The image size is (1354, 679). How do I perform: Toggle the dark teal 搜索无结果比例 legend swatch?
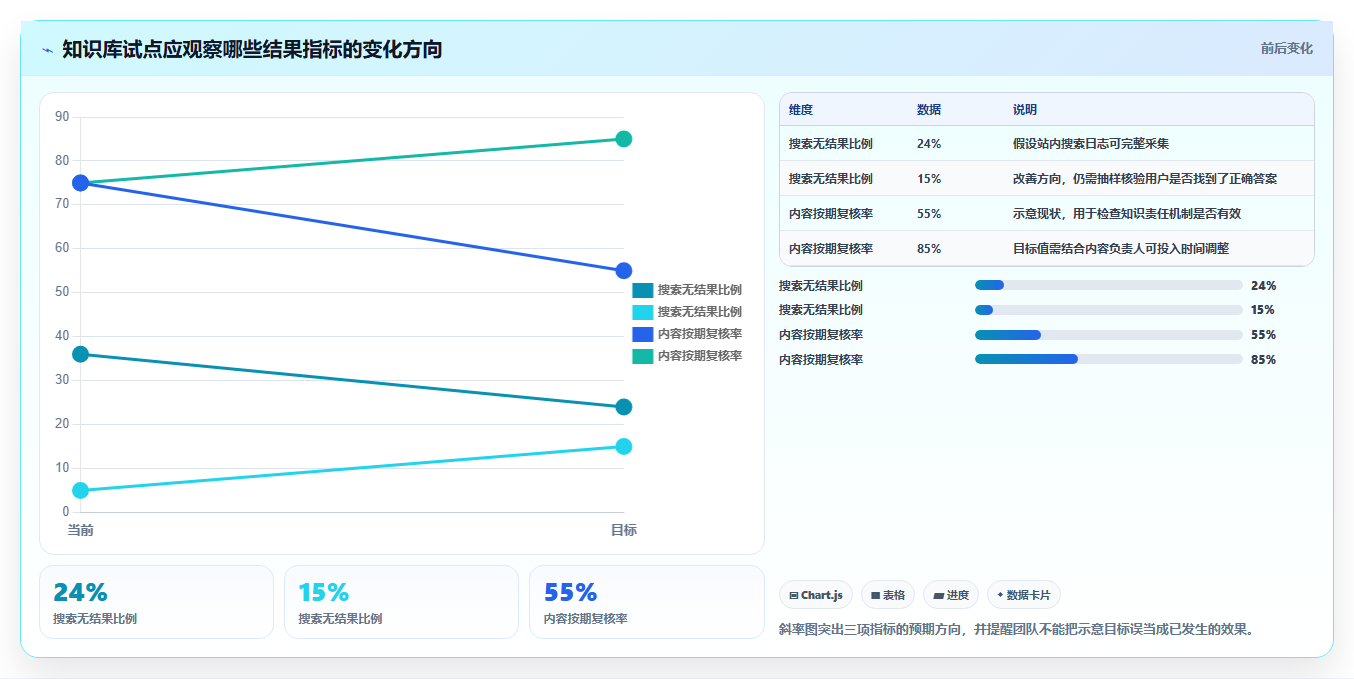(642, 290)
